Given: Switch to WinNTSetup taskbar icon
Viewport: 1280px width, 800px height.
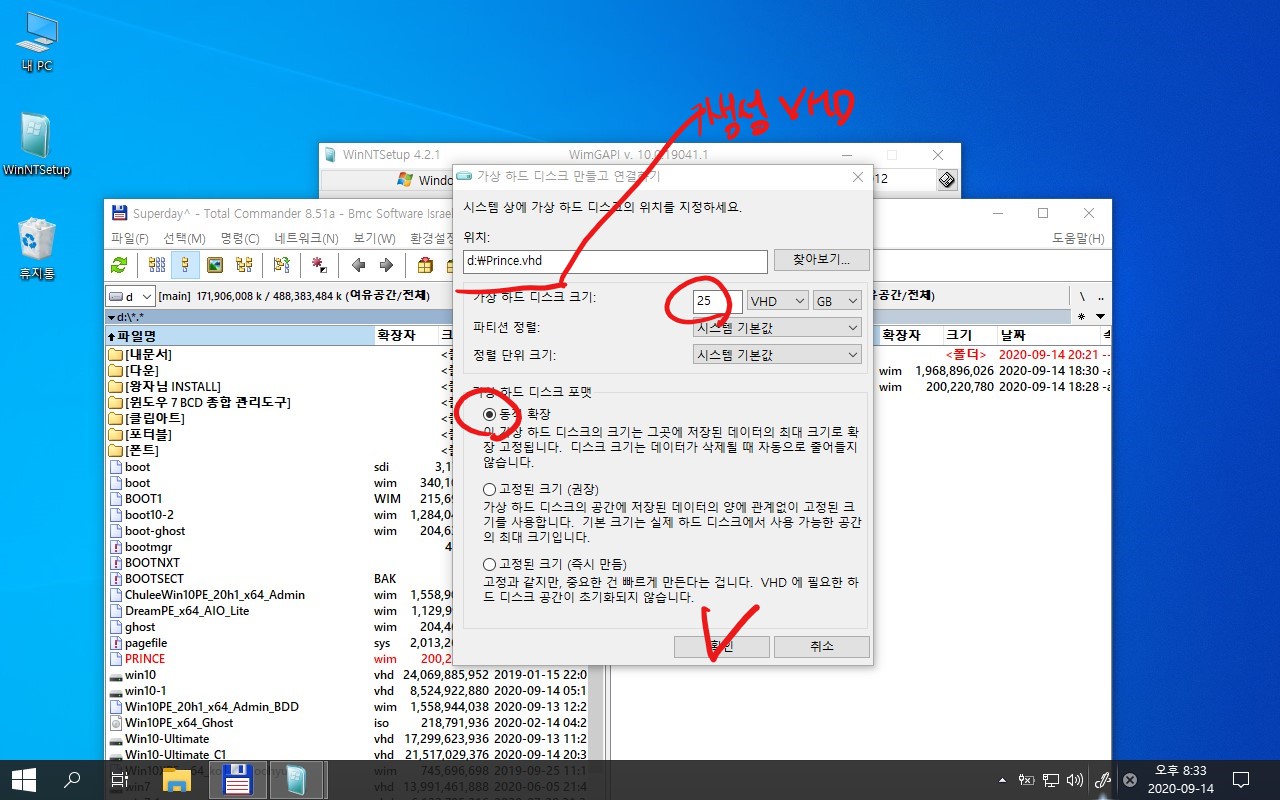Looking at the screenshot, I should coord(298,780).
